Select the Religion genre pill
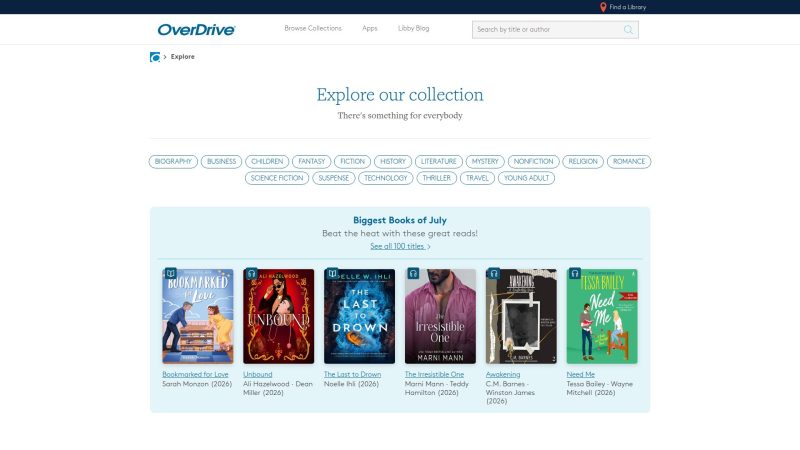Screen dimensions: 800x450 point(583,162)
